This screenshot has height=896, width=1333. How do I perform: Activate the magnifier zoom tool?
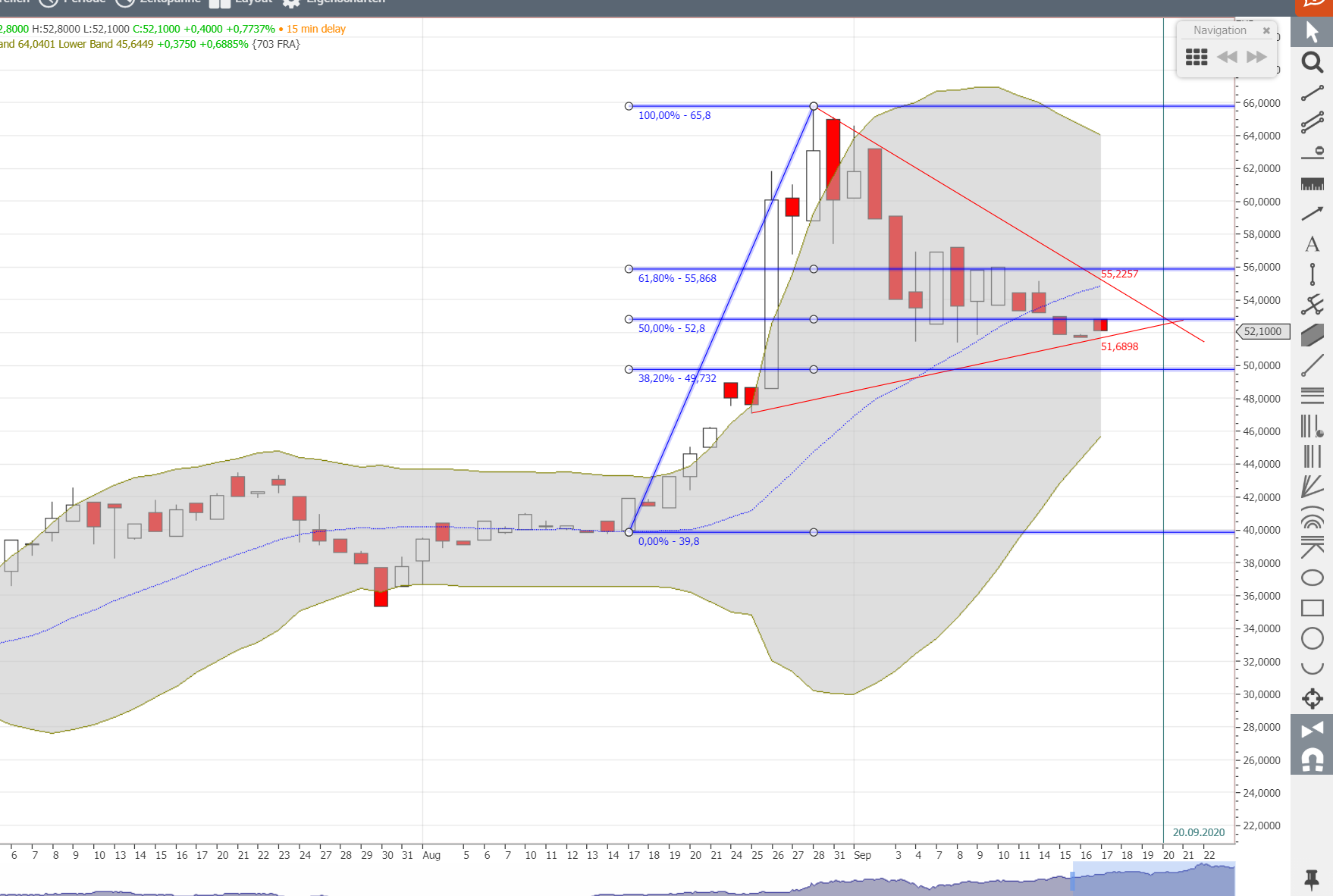tap(1312, 62)
